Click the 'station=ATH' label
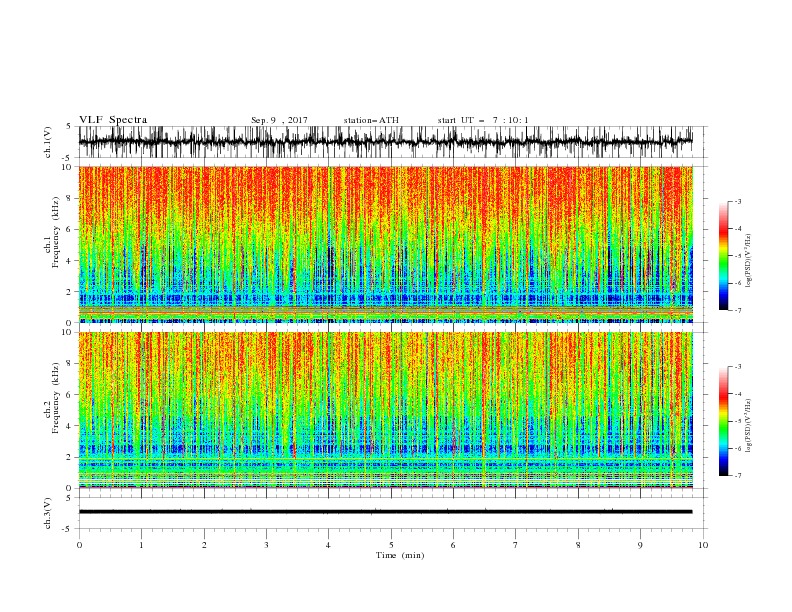 click(x=371, y=120)
